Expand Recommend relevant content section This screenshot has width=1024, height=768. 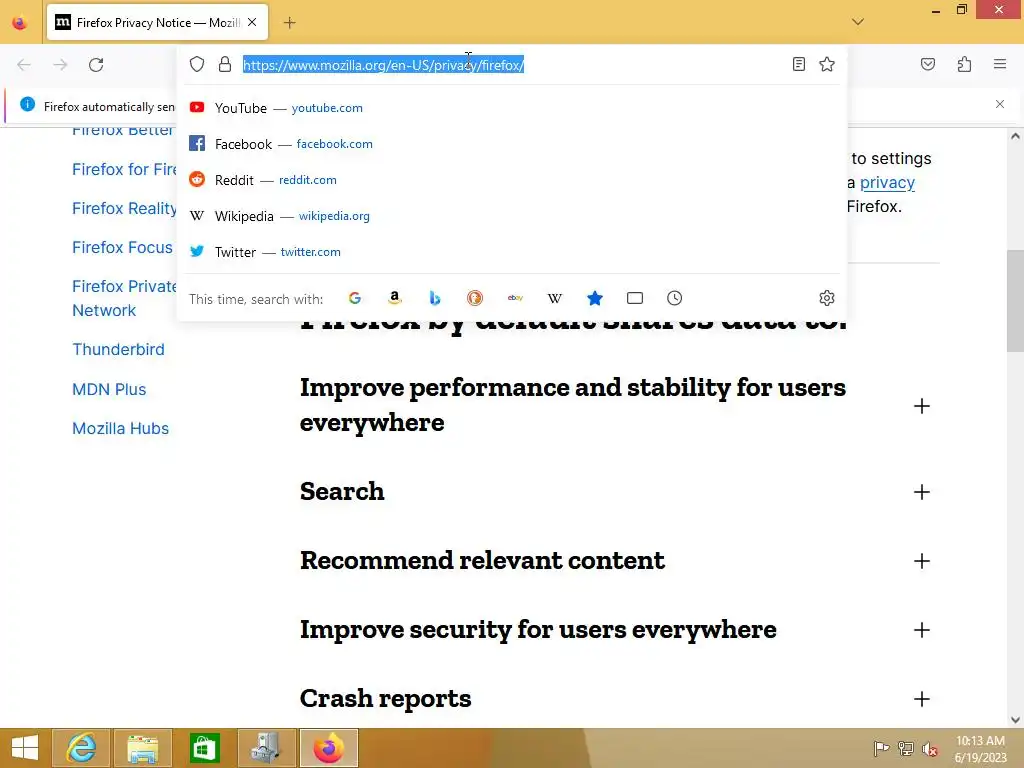[921, 561]
